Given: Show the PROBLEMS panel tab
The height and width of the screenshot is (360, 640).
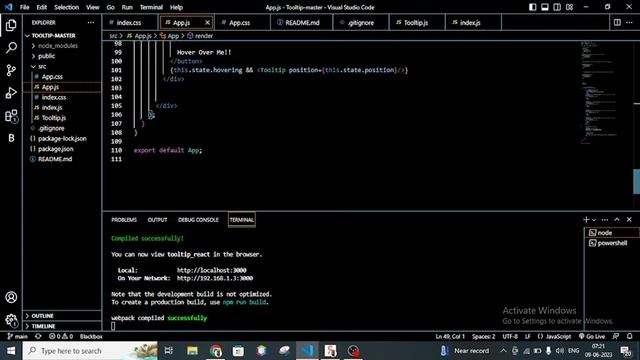Looking at the screenshot, I should pos(124,220).
